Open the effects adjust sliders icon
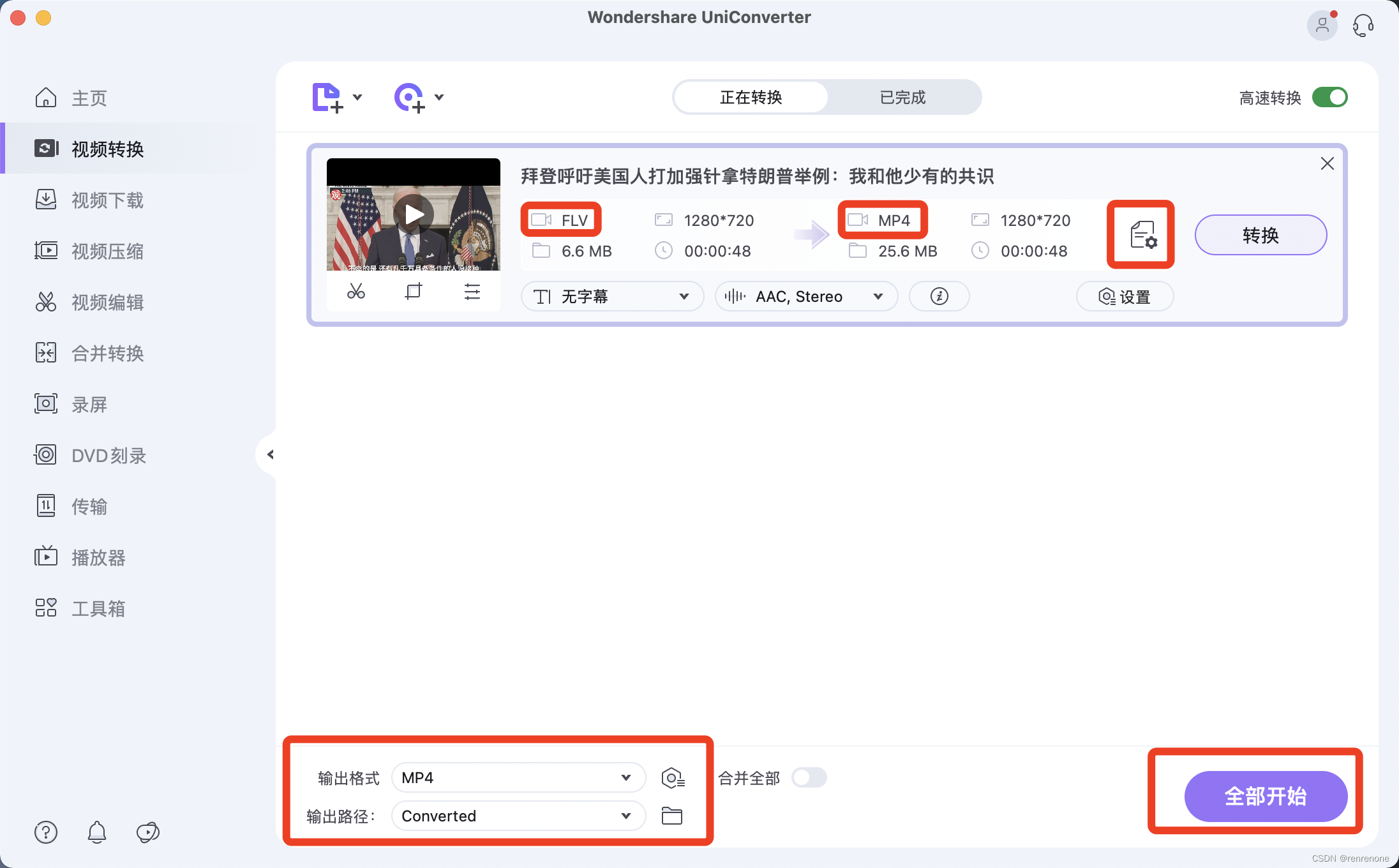This screenshot has width=1399, height=868. point(472,292)
